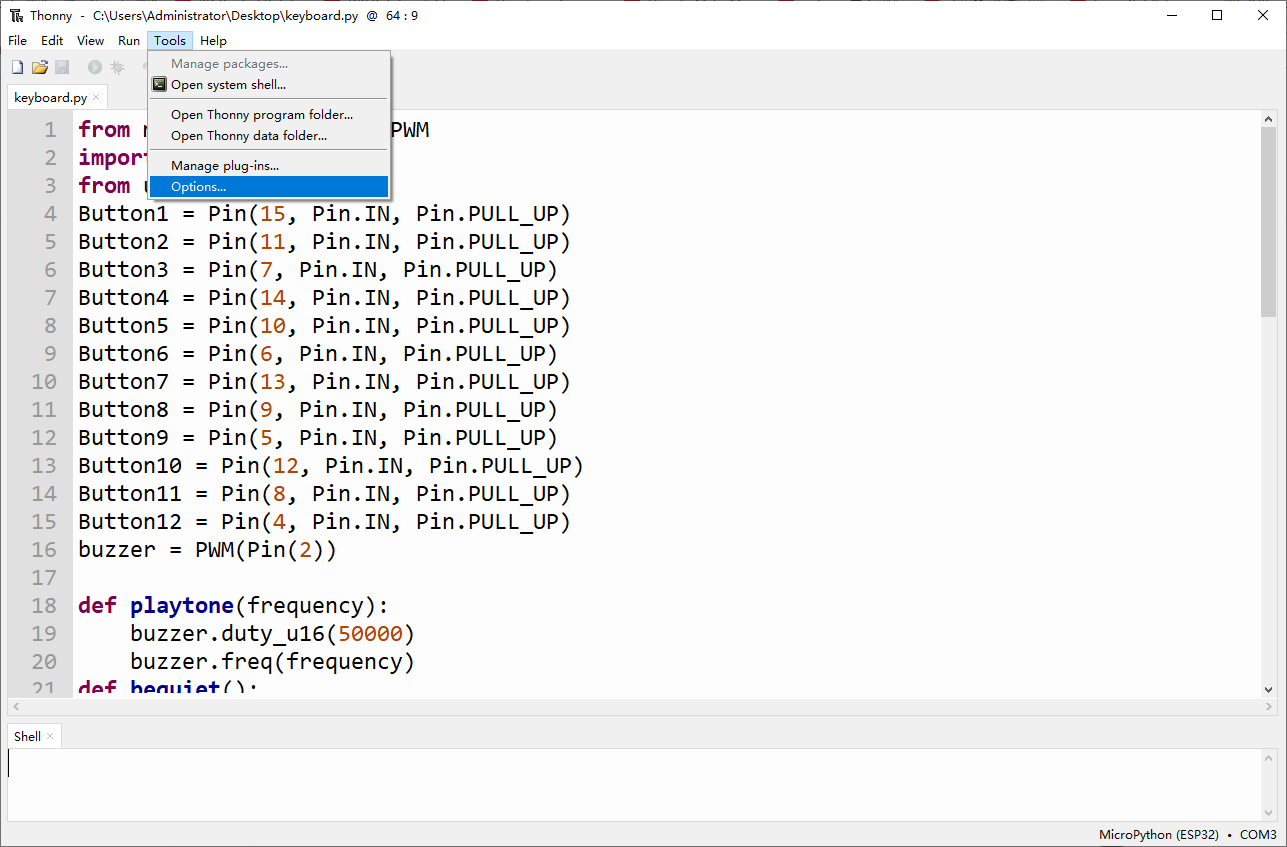Click the Button1 = Pin(15 code line

pos(324,214)
